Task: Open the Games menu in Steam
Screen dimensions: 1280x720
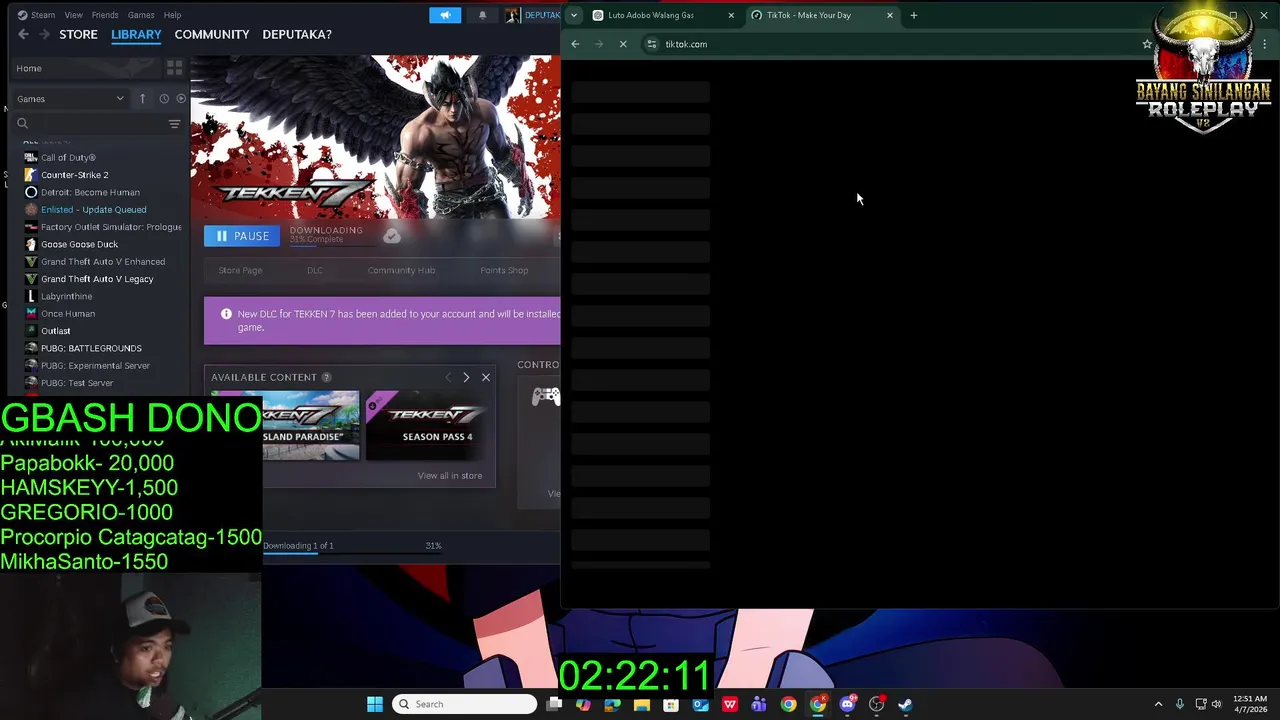Action: pos(141,15)
